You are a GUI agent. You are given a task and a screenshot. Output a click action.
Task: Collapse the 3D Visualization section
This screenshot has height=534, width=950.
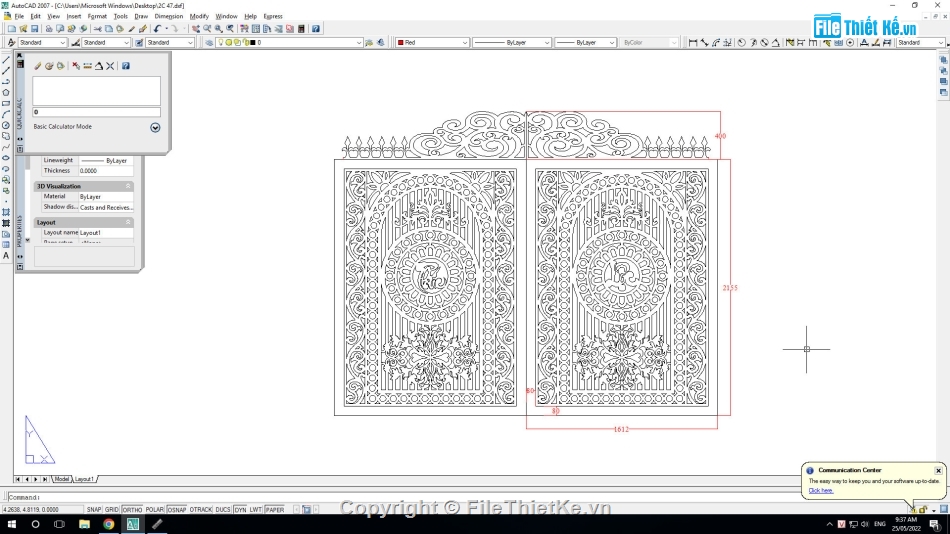[x=128, y=186]
